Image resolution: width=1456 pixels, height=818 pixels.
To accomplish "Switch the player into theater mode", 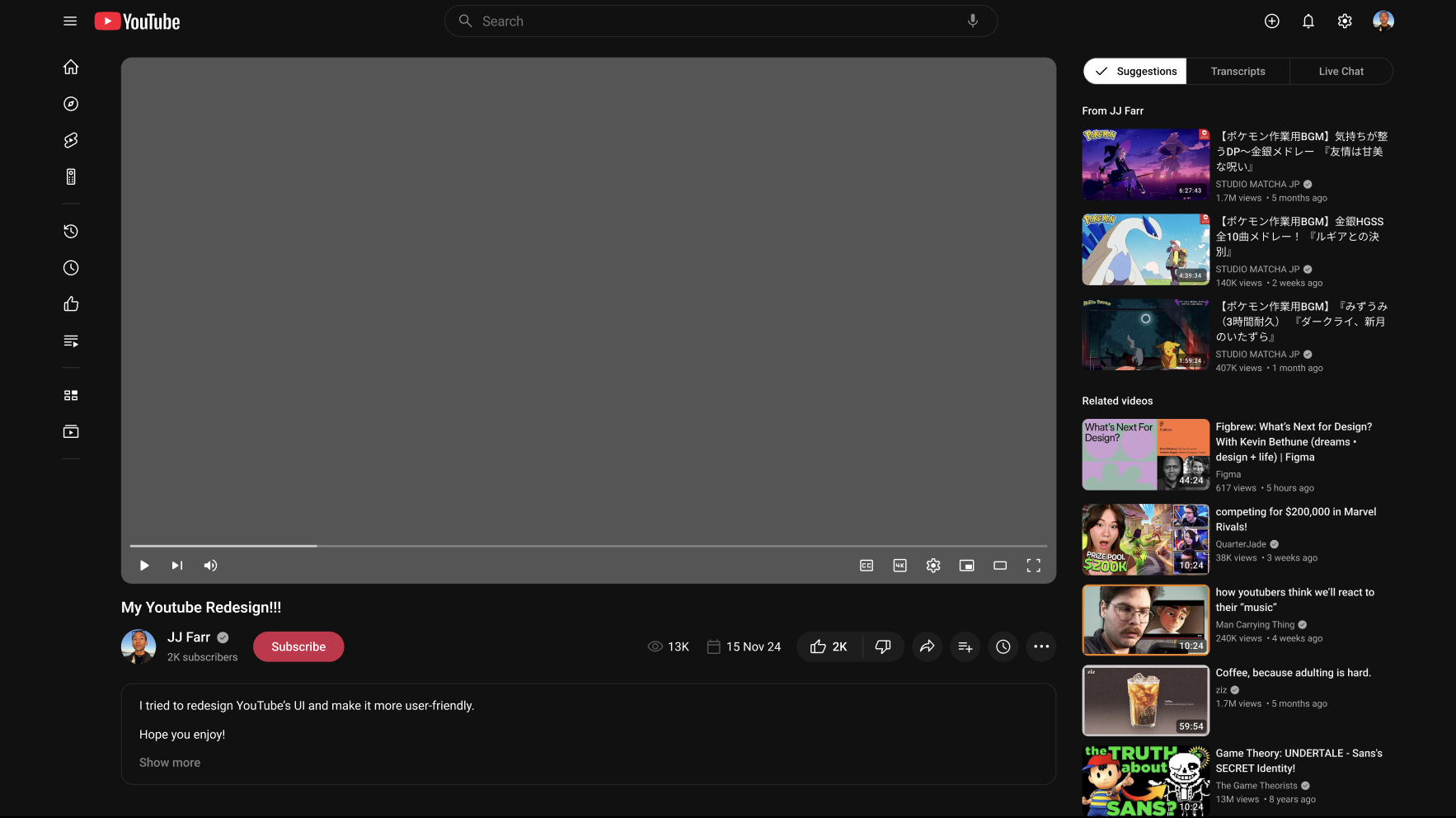I will (x=1000, y=565).
